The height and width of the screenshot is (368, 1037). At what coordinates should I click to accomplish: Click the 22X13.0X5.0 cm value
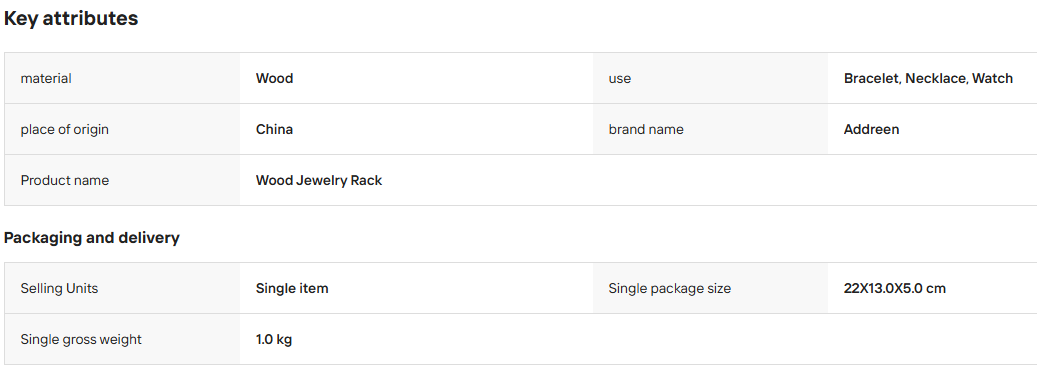895,289
